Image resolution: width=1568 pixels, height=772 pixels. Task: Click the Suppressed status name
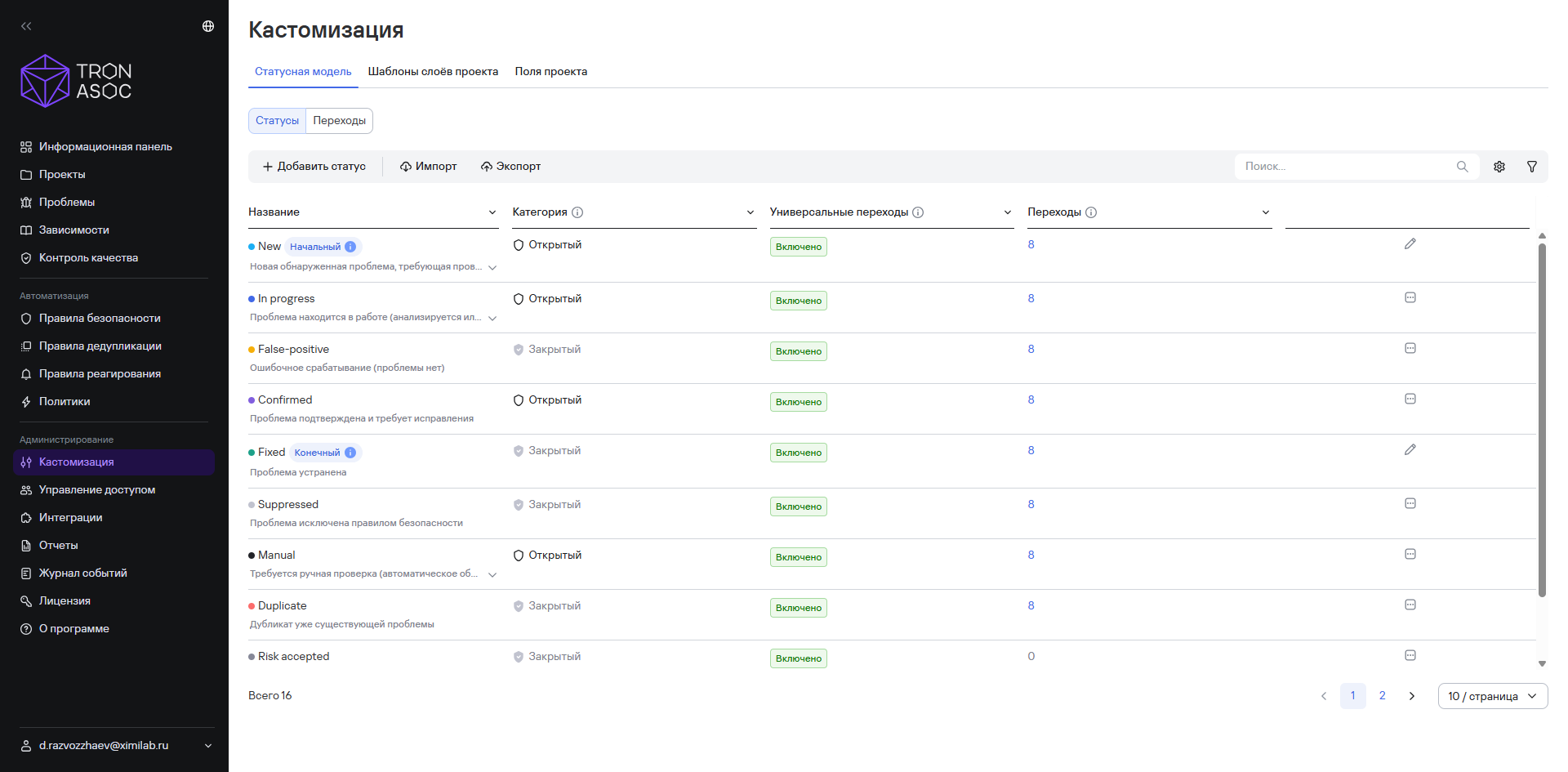click(288, 505)
